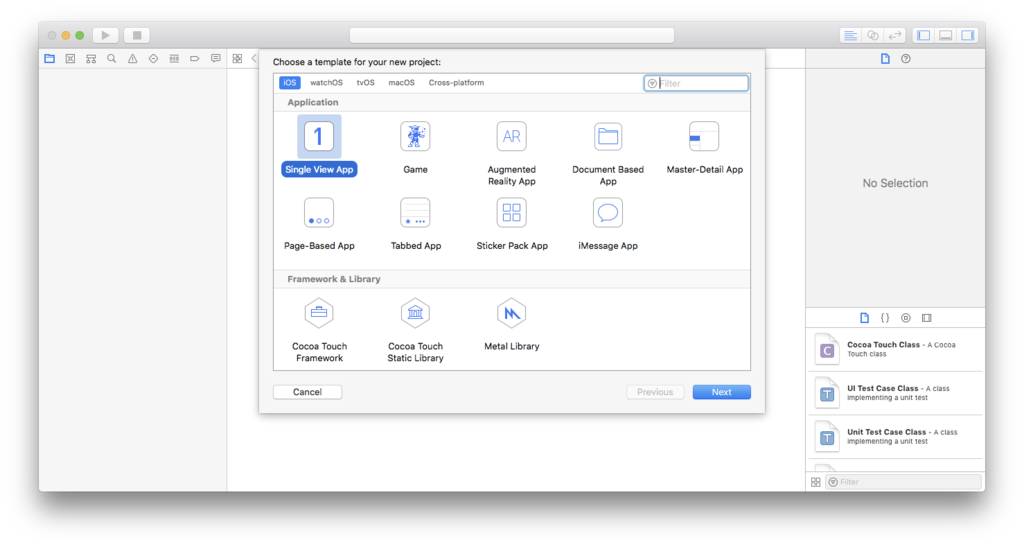Click the library Filter field at bottom
Screen dimensions: 1024x547
coord(904,482)
